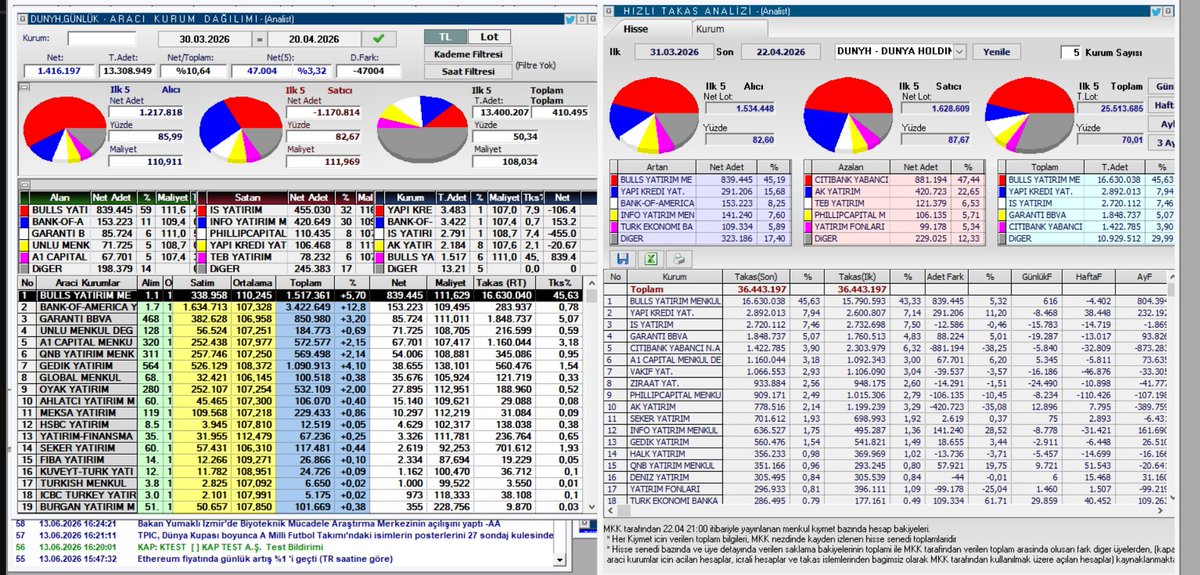This screenshot has width=1200, height=575.
Task: Click red swatch beside BULLS YATIRIM ME in Artan table
Action: (x=612, y=178)
